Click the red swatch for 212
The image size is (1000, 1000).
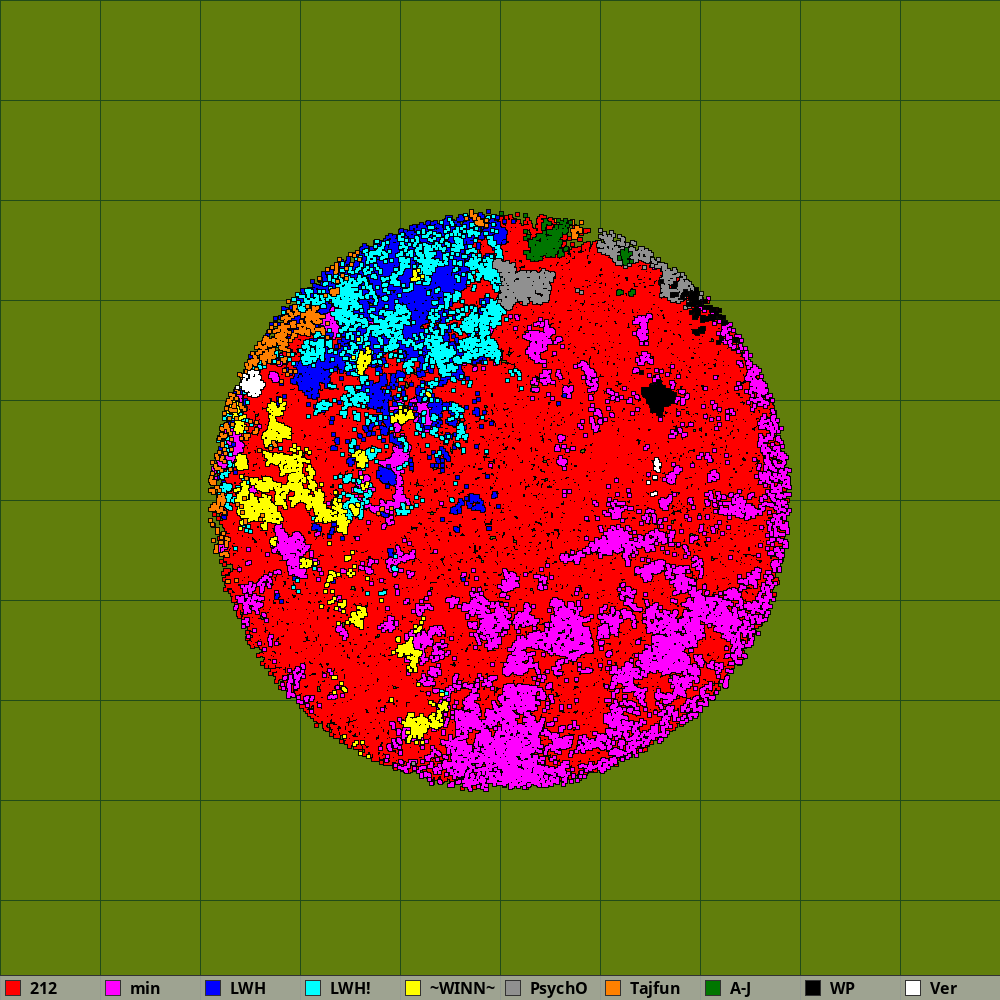(13, 988)
